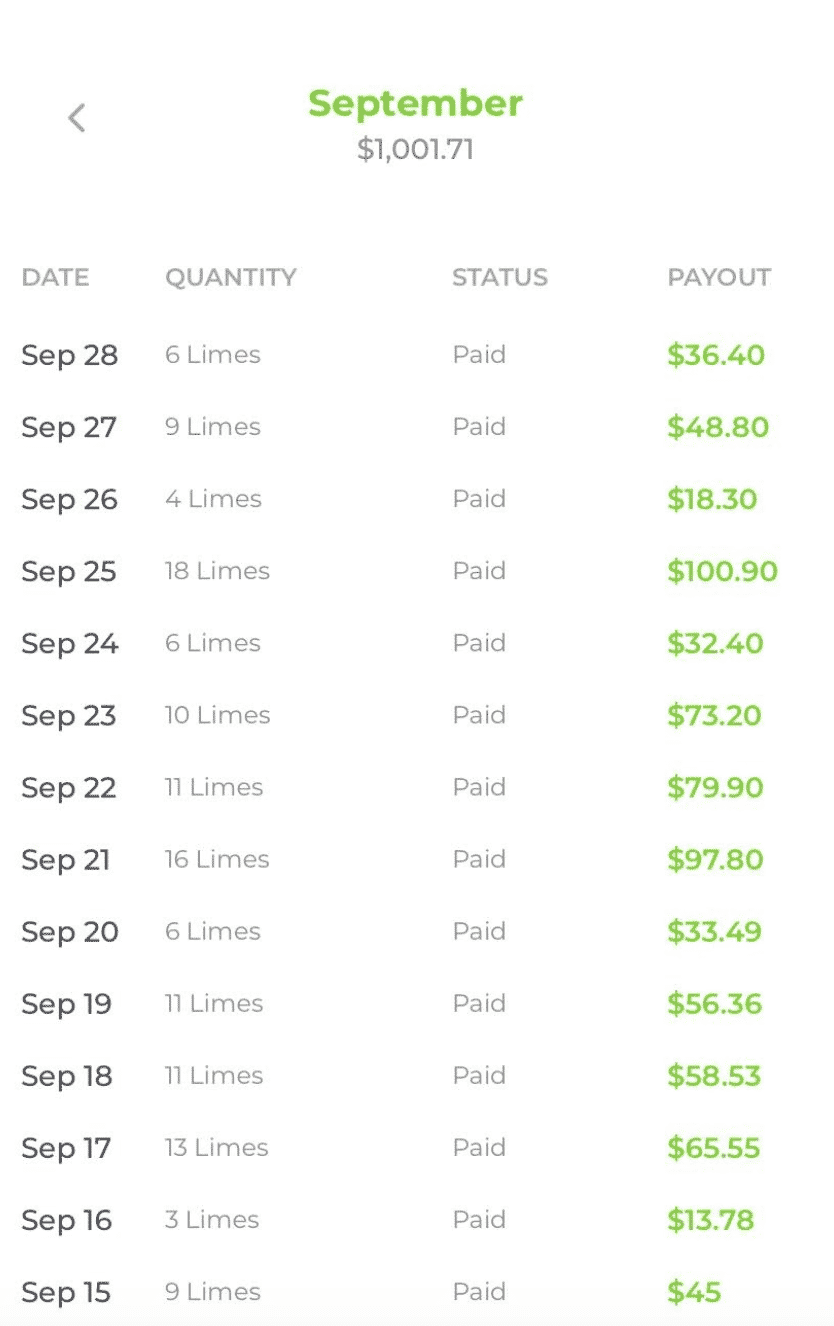Image resolution: width=834 pixels, height=1326 pixels.
Task: Tap the September month title
Action: click(415, 103)
